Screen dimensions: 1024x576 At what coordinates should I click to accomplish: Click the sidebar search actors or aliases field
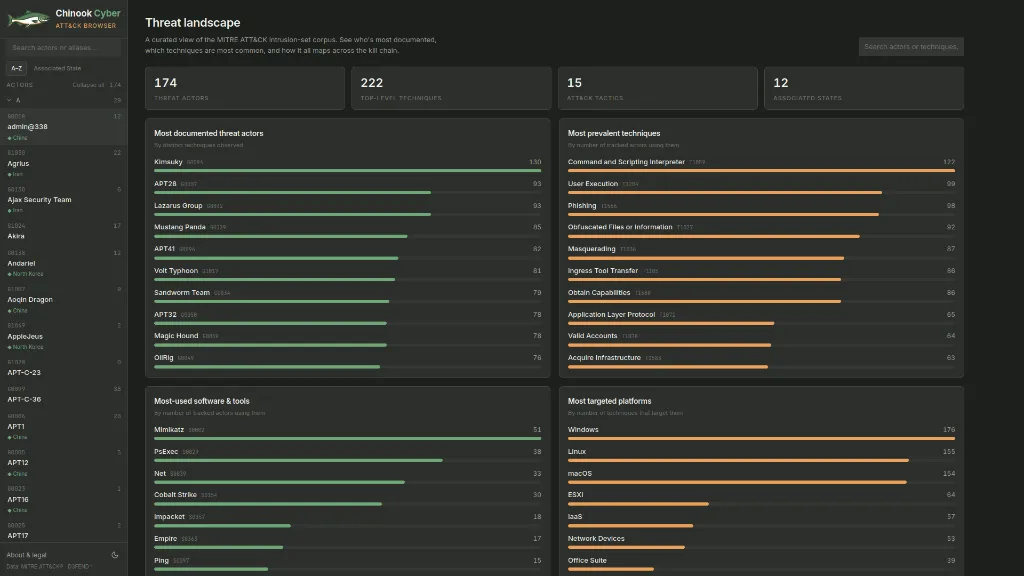click(x=64, y=48)
